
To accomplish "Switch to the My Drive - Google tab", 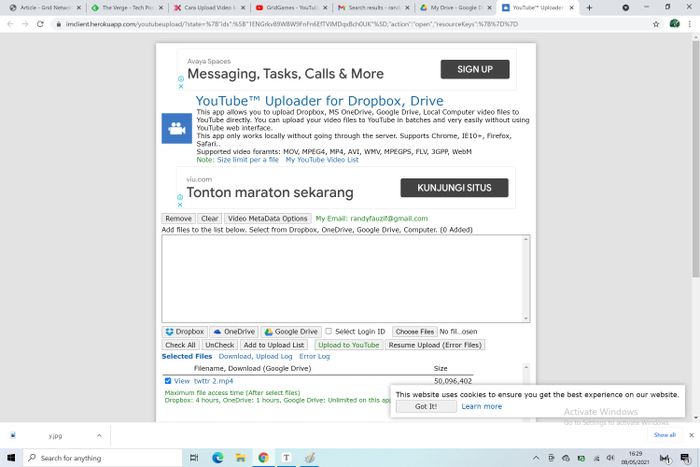I will [455, 8].
